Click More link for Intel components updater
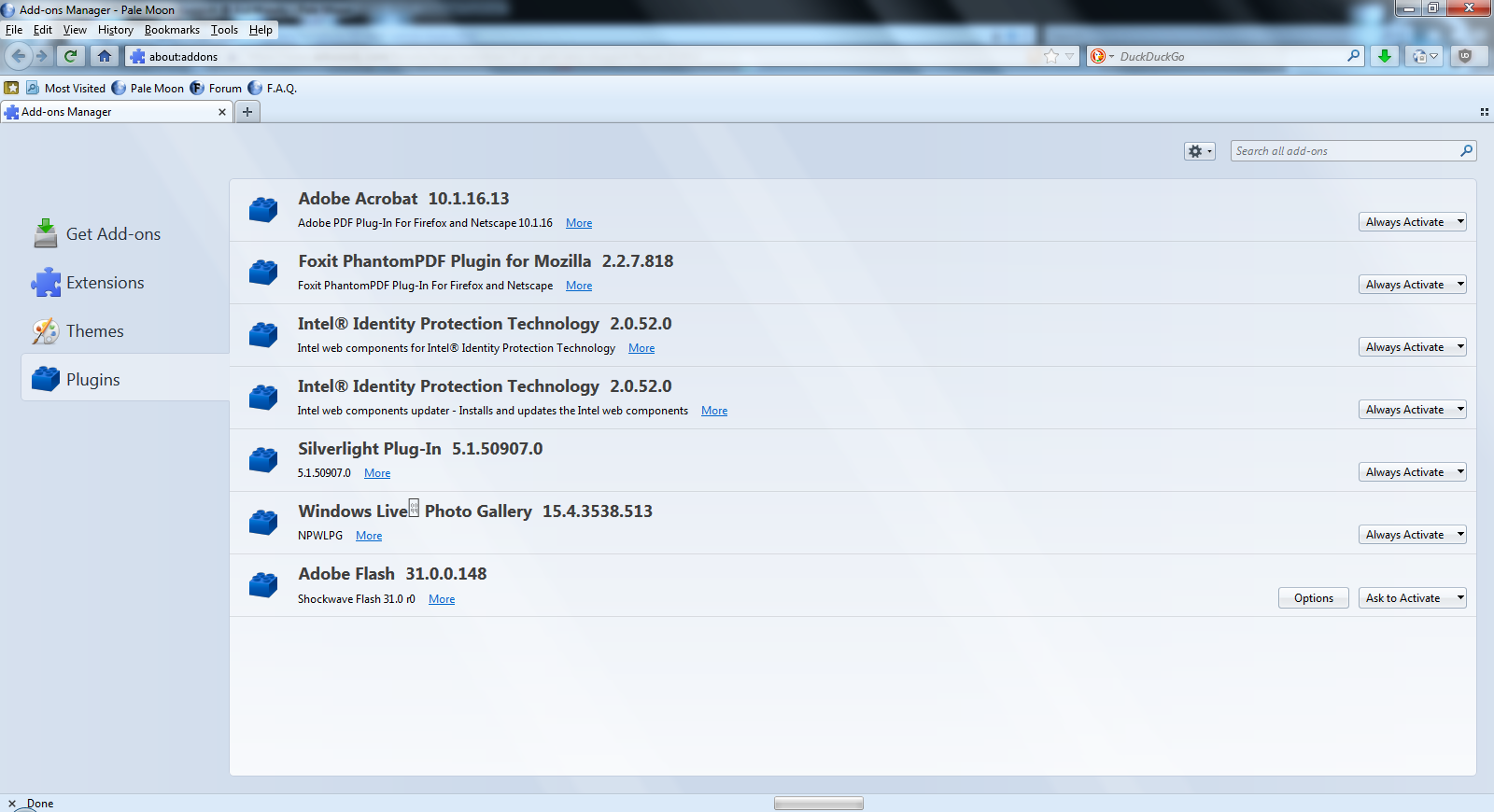The width and height of the screenshot is (1494, 812). point(714,411)
